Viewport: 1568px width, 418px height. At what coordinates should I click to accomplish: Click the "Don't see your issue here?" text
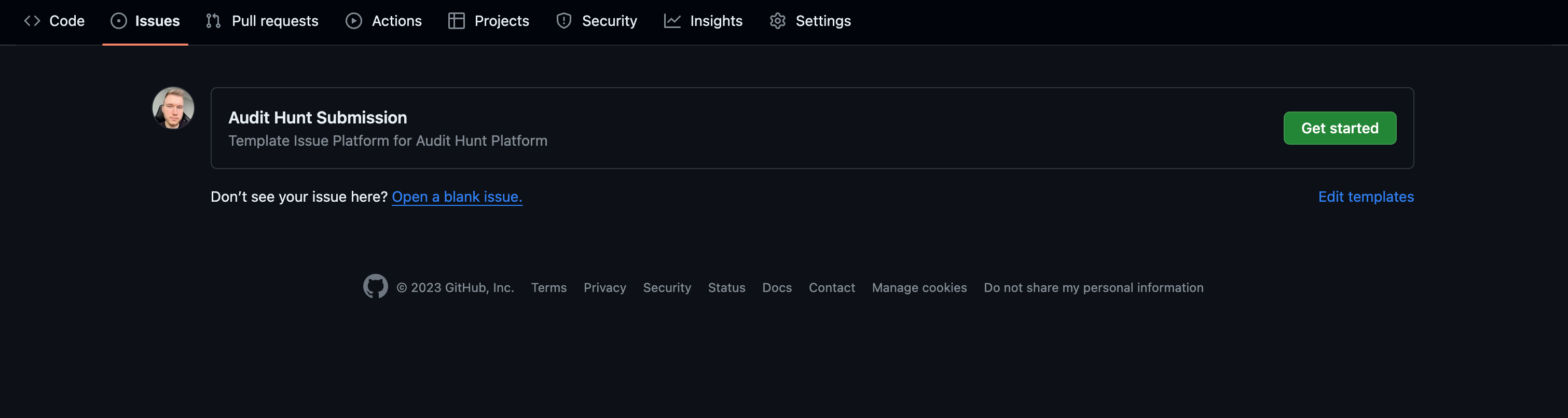tap(299, 197)
